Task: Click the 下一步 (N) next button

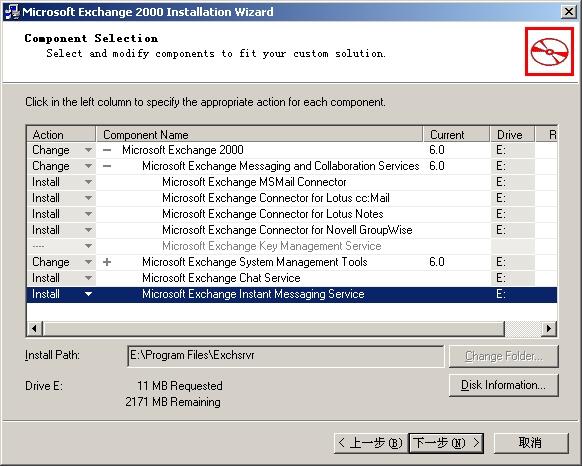Action: (446, 443)
